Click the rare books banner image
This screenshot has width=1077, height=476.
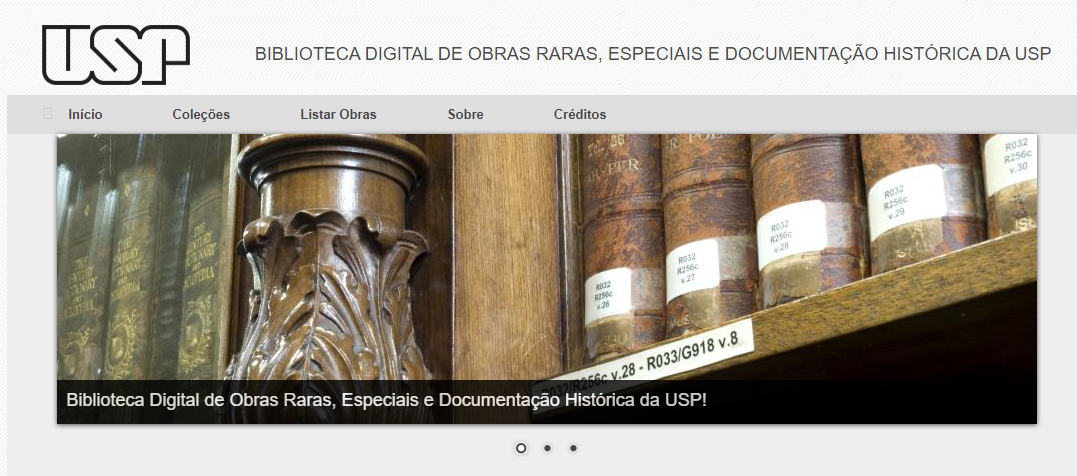547,278
